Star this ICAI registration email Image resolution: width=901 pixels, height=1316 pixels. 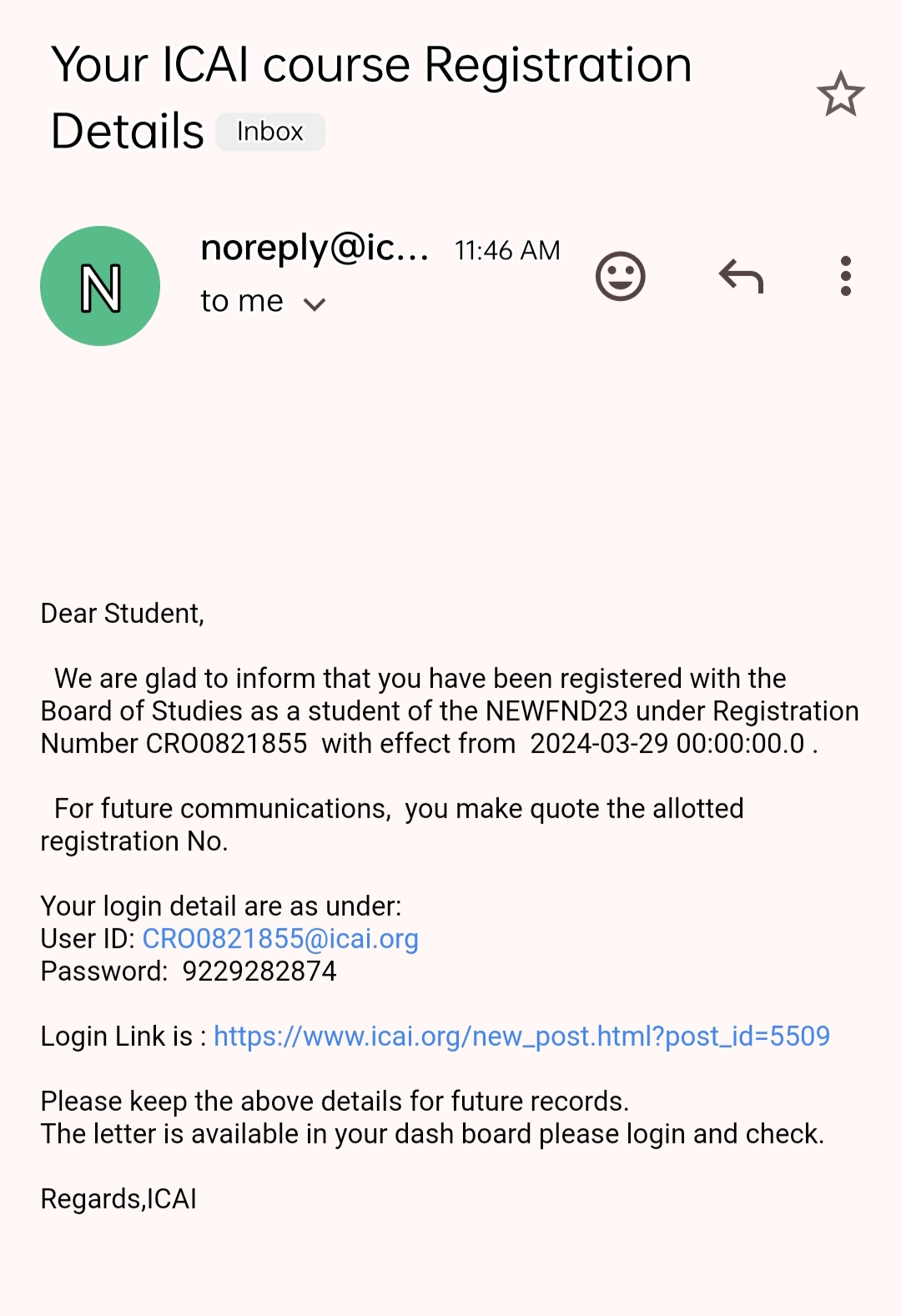pos(840,94)
